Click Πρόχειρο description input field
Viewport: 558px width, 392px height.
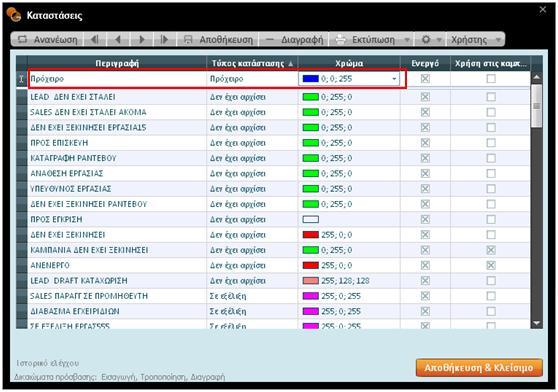pos(117,79)
